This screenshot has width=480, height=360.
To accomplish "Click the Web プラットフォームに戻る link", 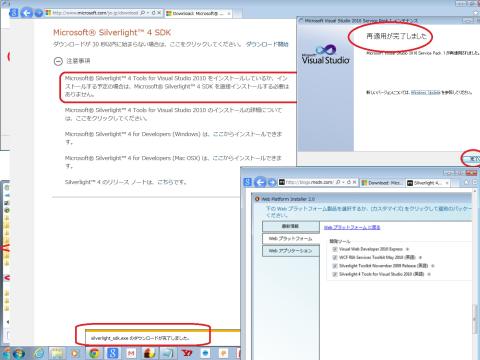I will [352, 227].
